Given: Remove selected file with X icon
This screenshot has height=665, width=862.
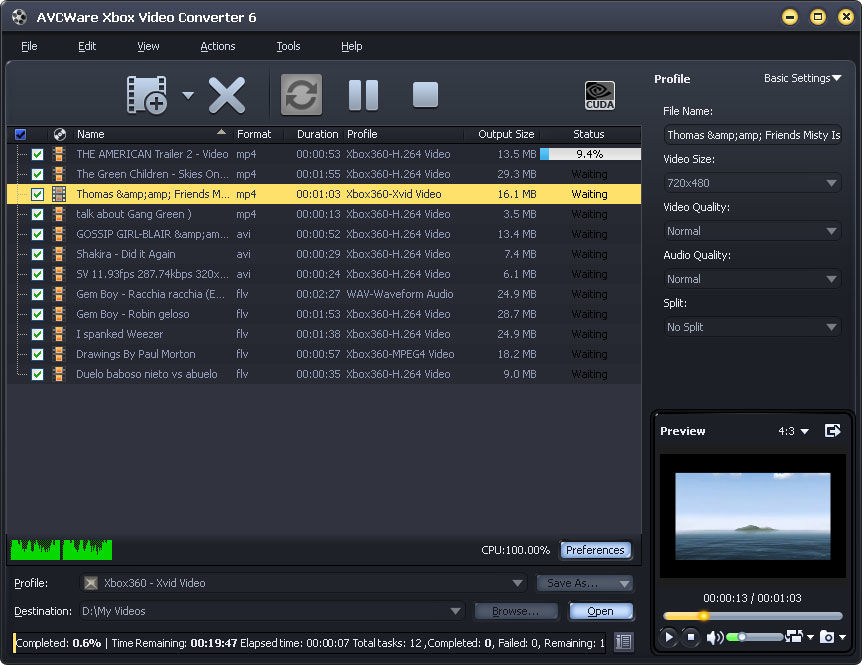Looking at the screenshot, I should (x=227, y=95).
